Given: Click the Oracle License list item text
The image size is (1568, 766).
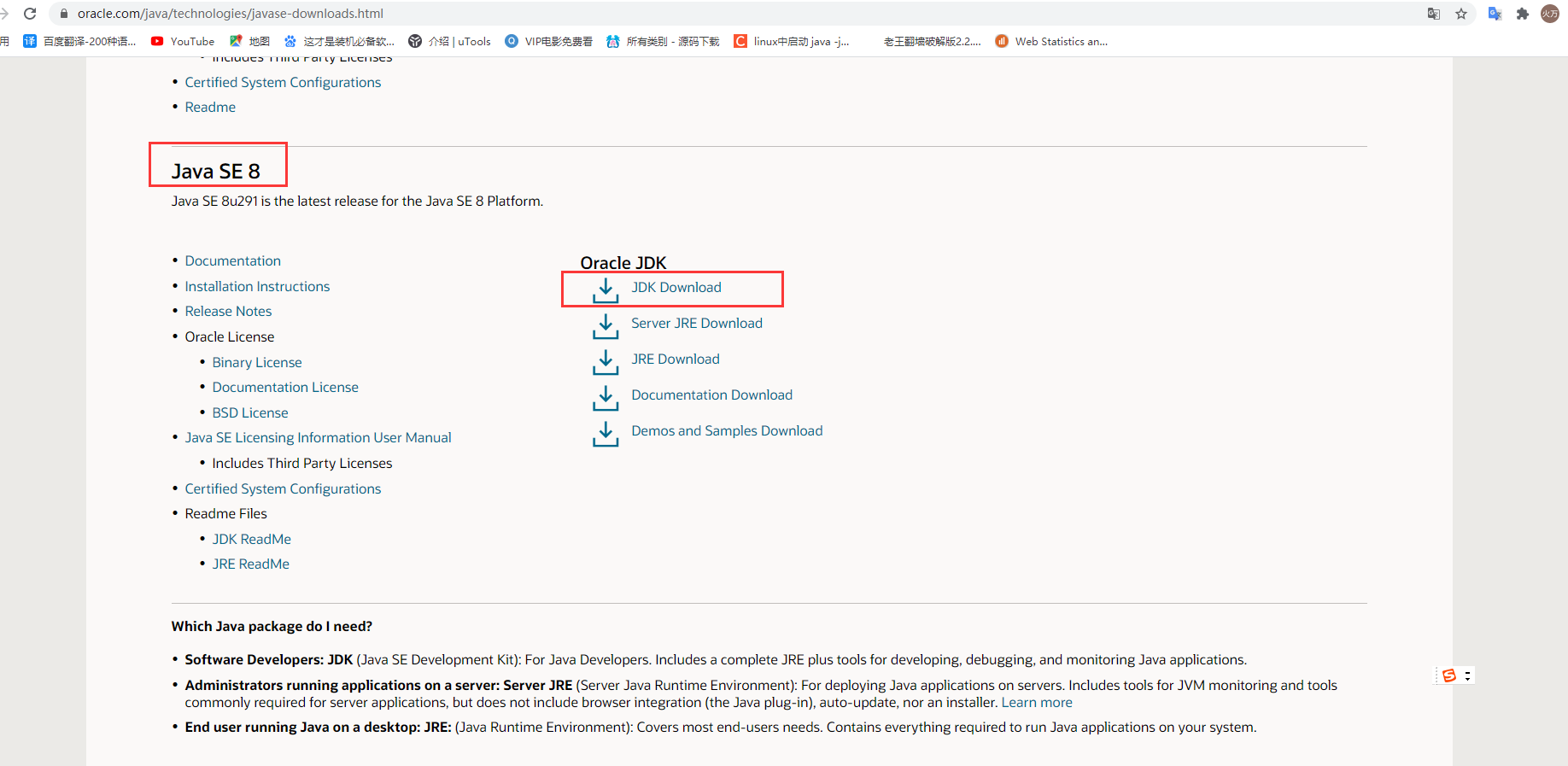Looking at the screenshot, I should pos(230,336).
